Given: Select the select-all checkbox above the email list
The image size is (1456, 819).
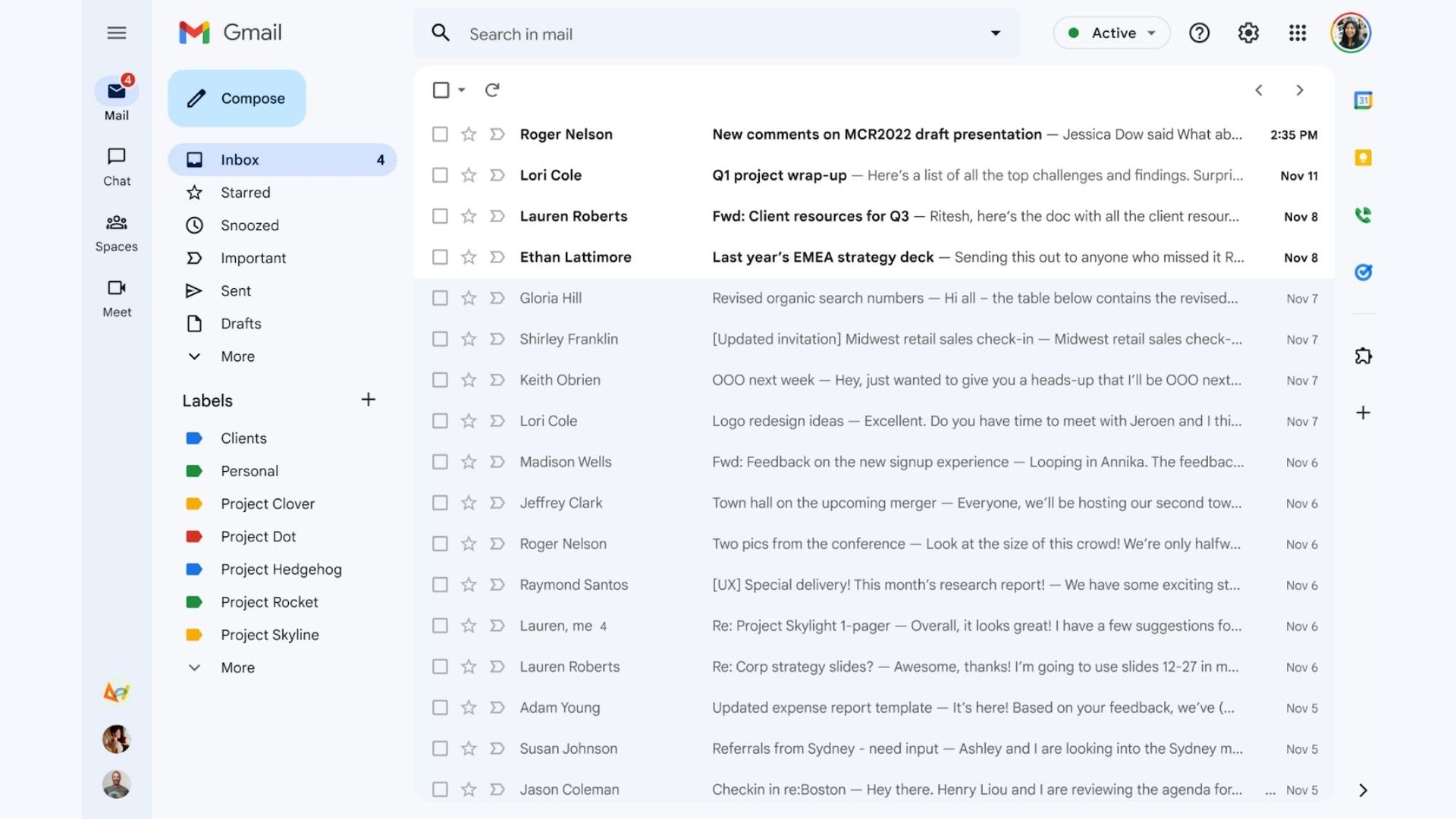Looking at the screenshot, I should (x=440, y=89).
